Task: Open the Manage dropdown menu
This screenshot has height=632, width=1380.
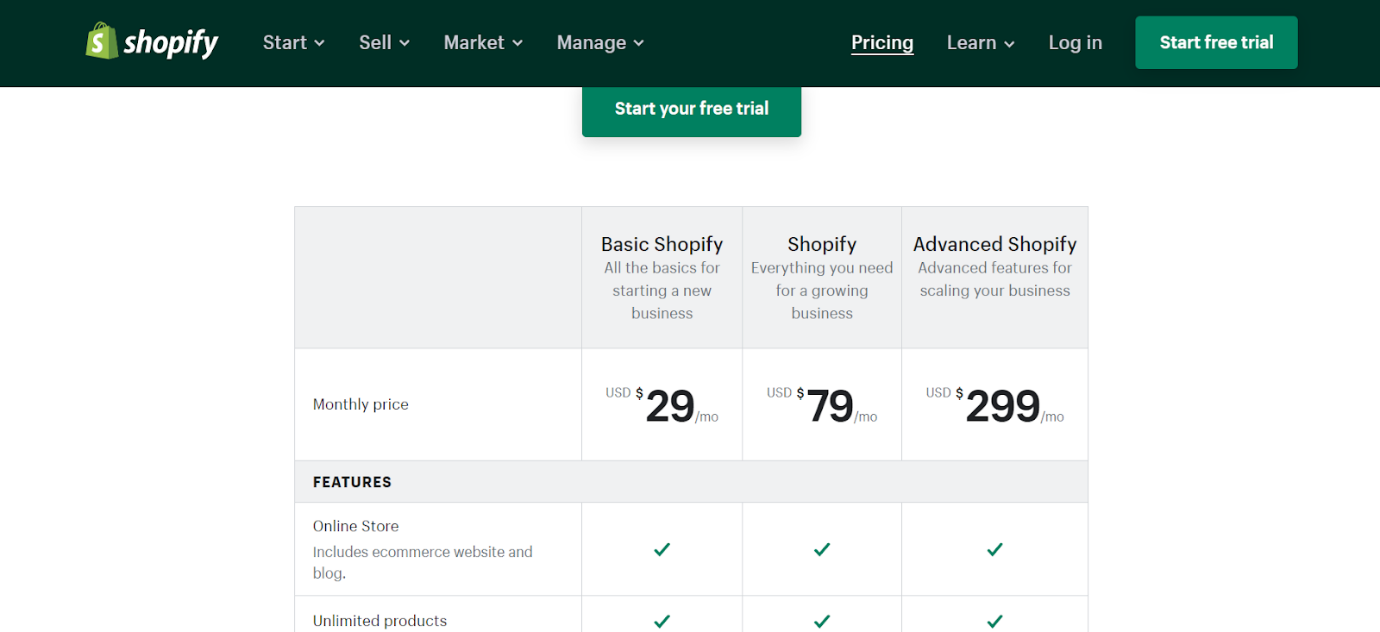Action: (601, 42)
